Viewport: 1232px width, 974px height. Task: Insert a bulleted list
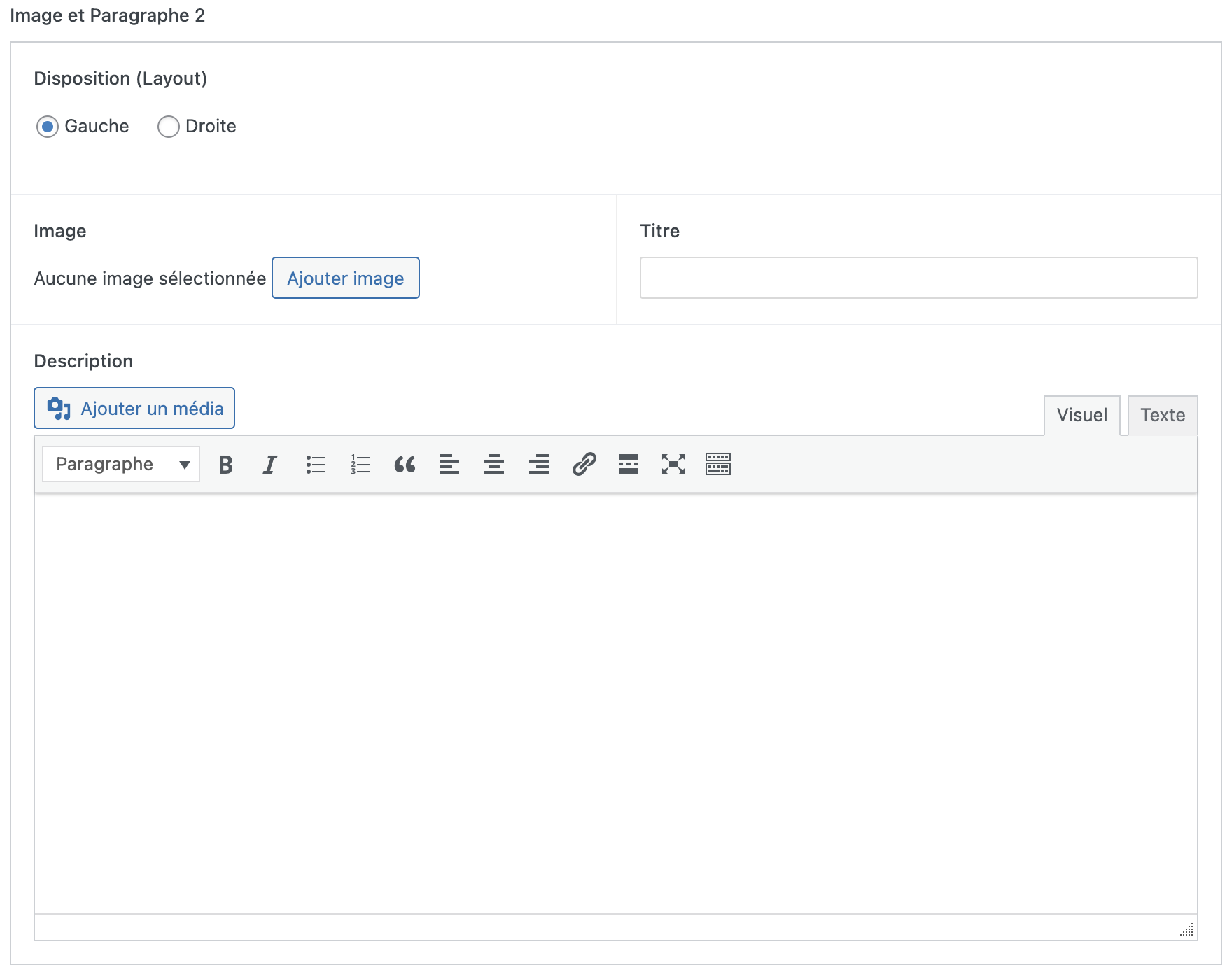point(315,465)
